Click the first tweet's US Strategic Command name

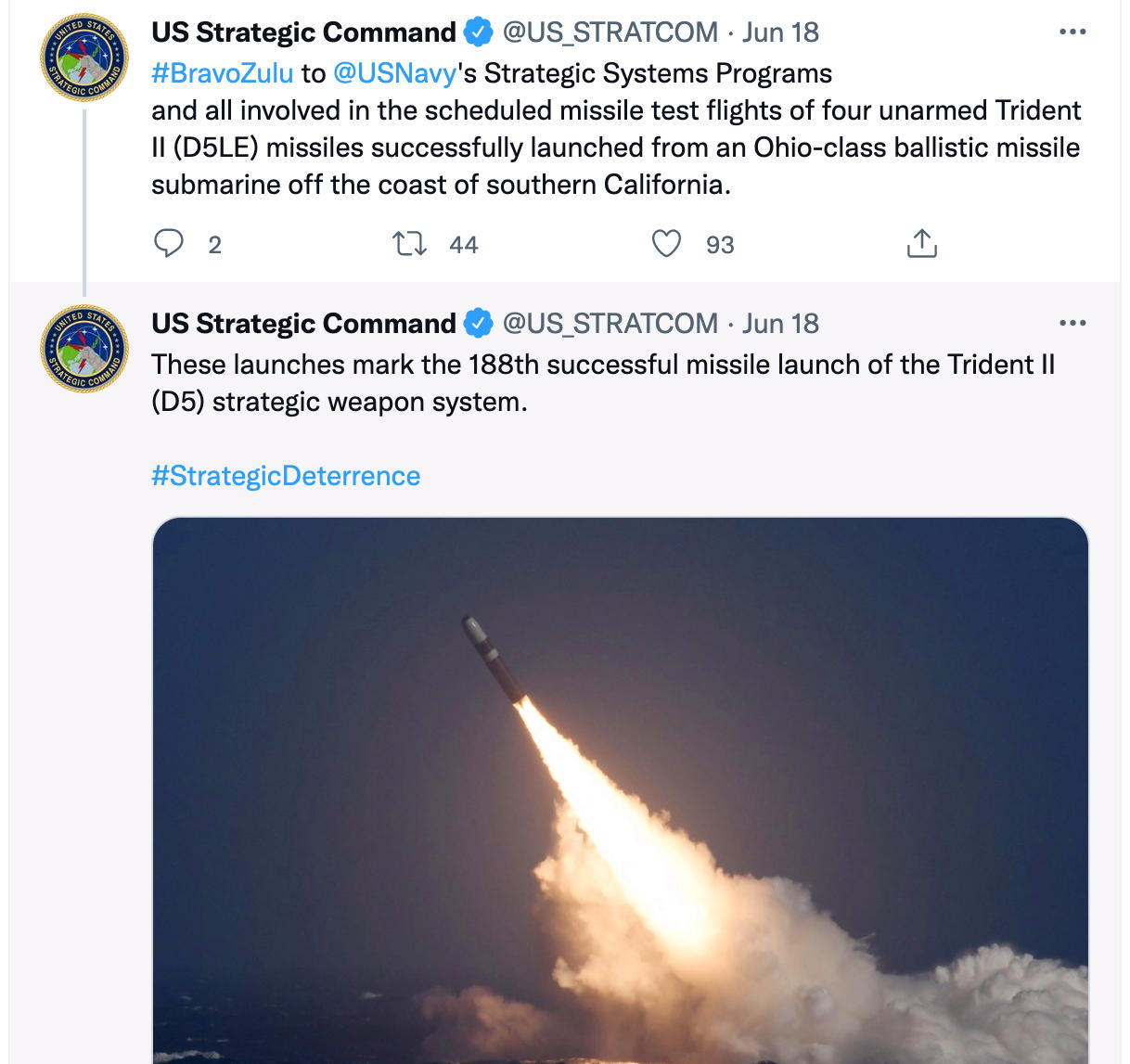(303, 32)
